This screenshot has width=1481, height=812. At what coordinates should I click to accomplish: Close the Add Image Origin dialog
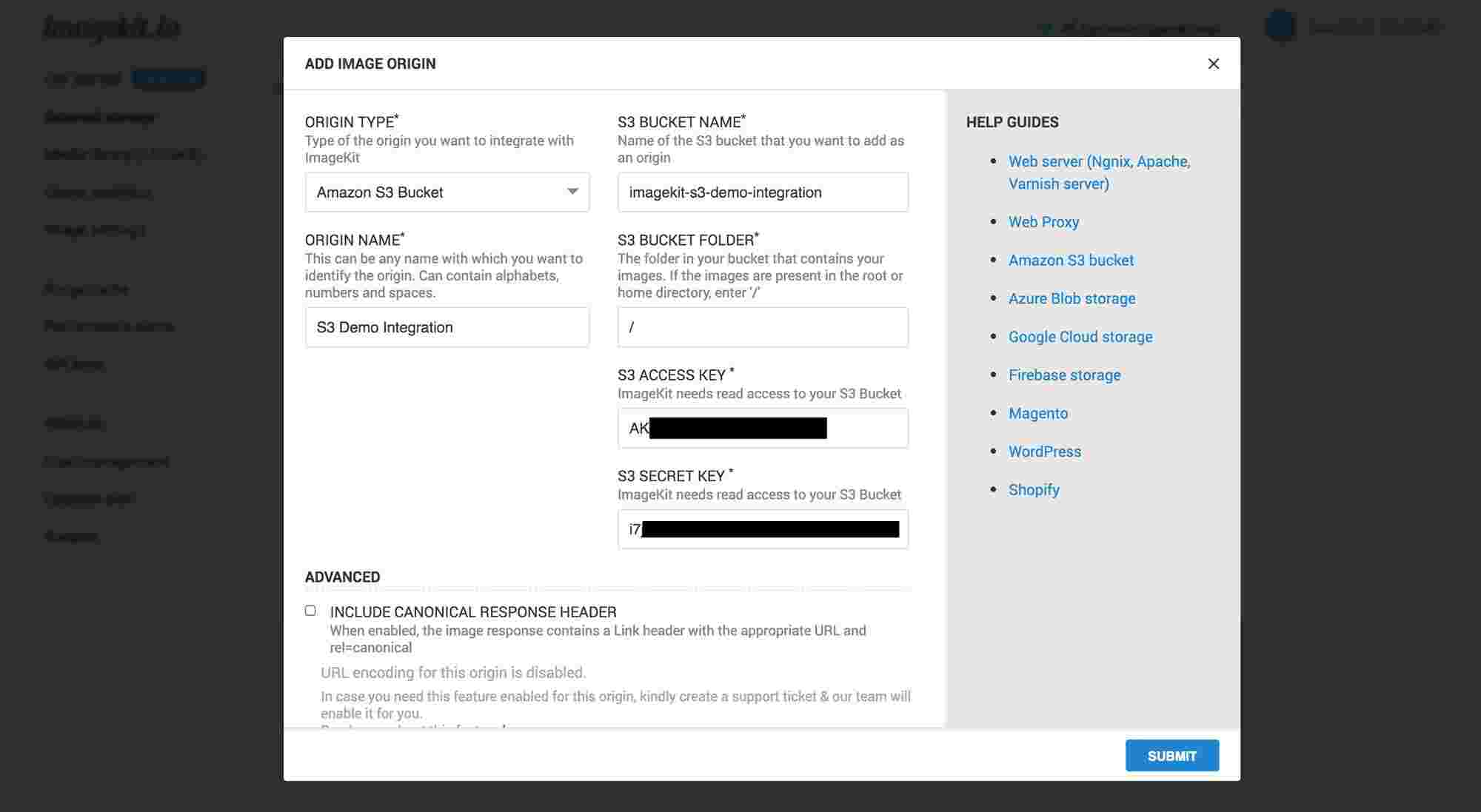(x=1214, y=64)
